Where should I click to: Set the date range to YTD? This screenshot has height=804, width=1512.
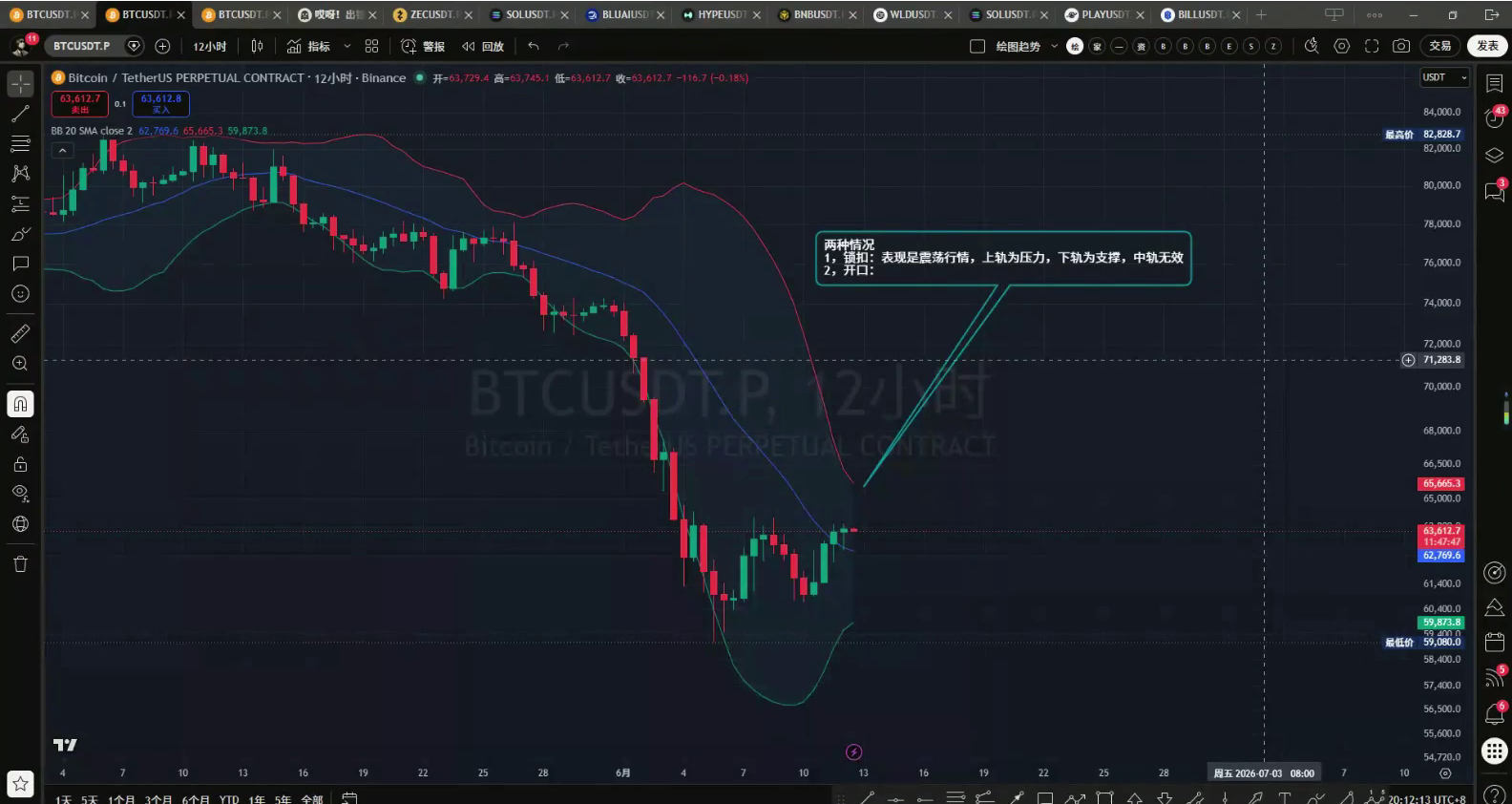click(x=229, y=799)
